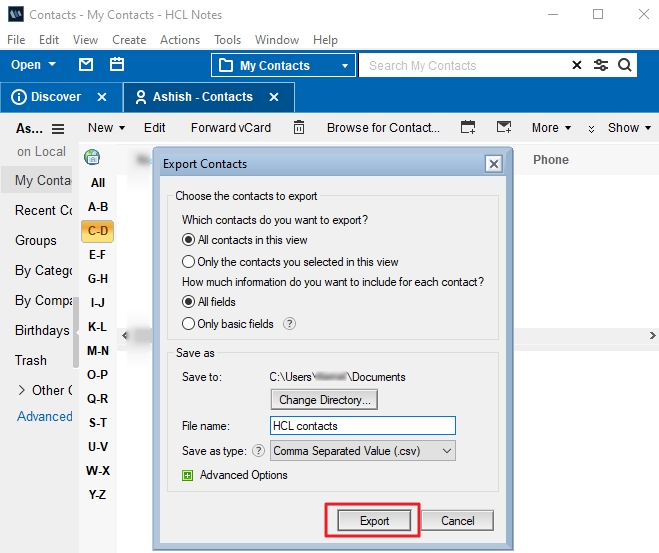The image size is (659, 553).
Task: Open the File menu
Action: tap(16, 40)
